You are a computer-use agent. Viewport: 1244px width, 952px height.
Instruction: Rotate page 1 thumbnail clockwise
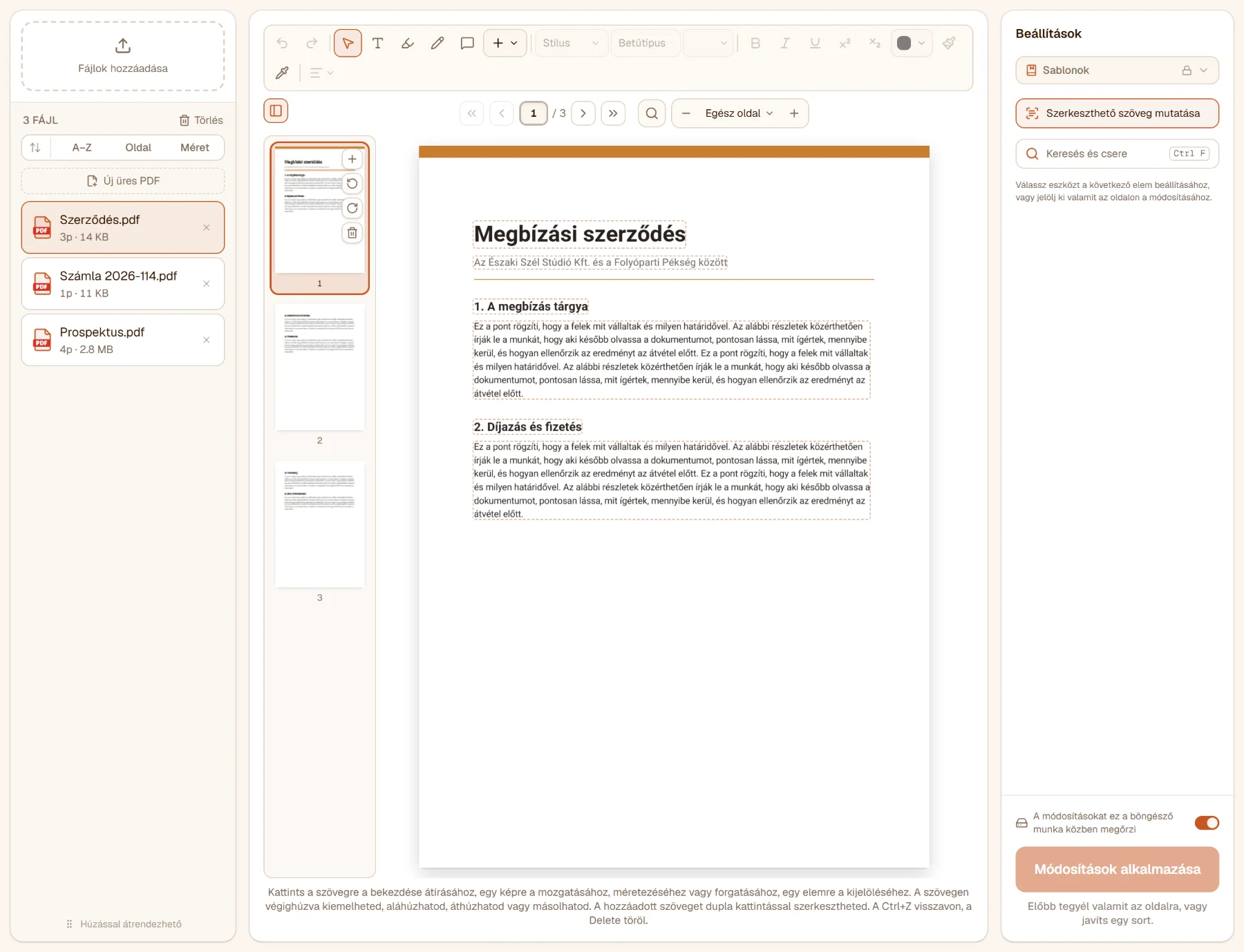(x=352, y=208)
